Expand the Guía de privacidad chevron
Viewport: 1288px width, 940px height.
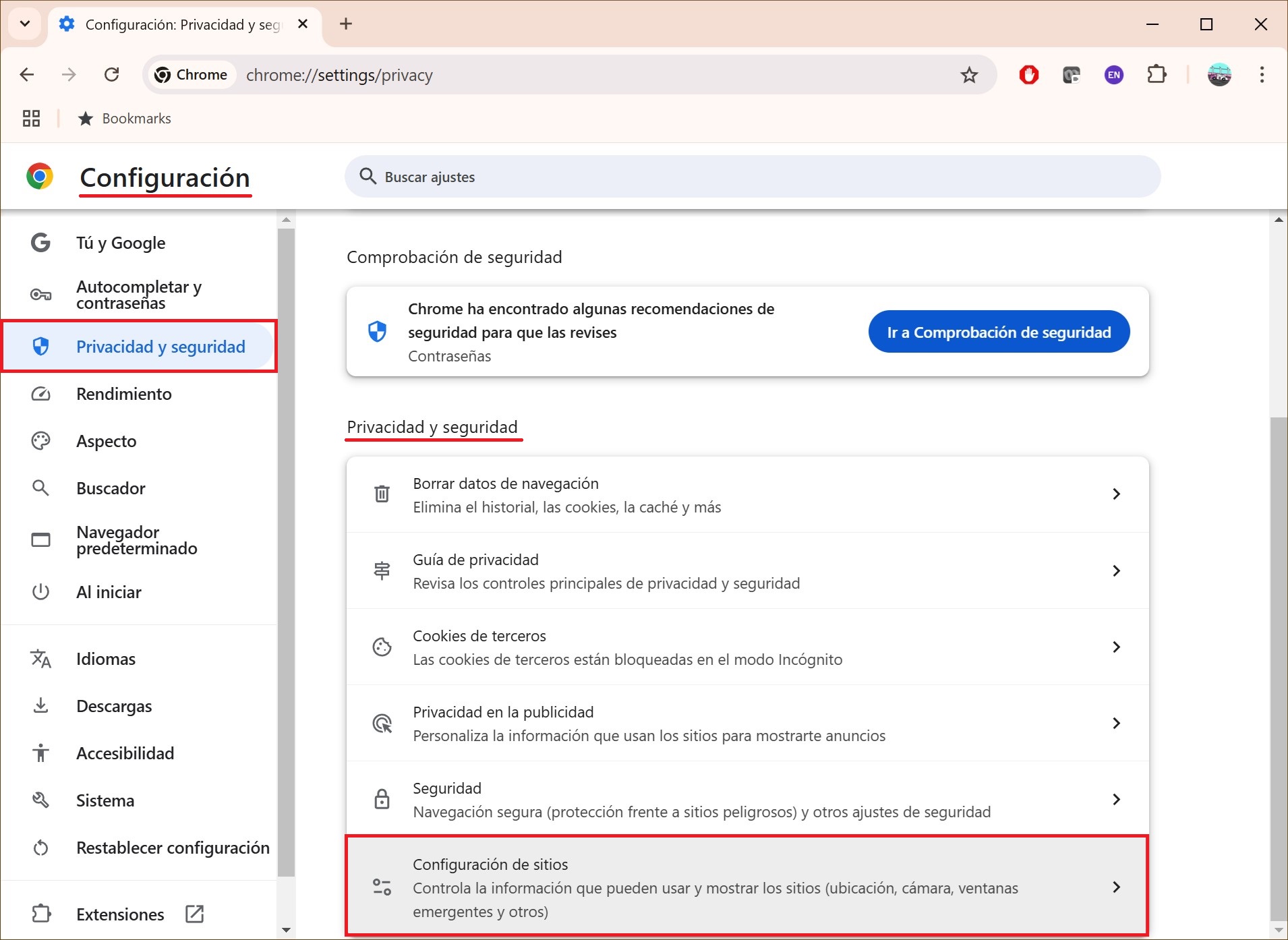point(1116,570)
